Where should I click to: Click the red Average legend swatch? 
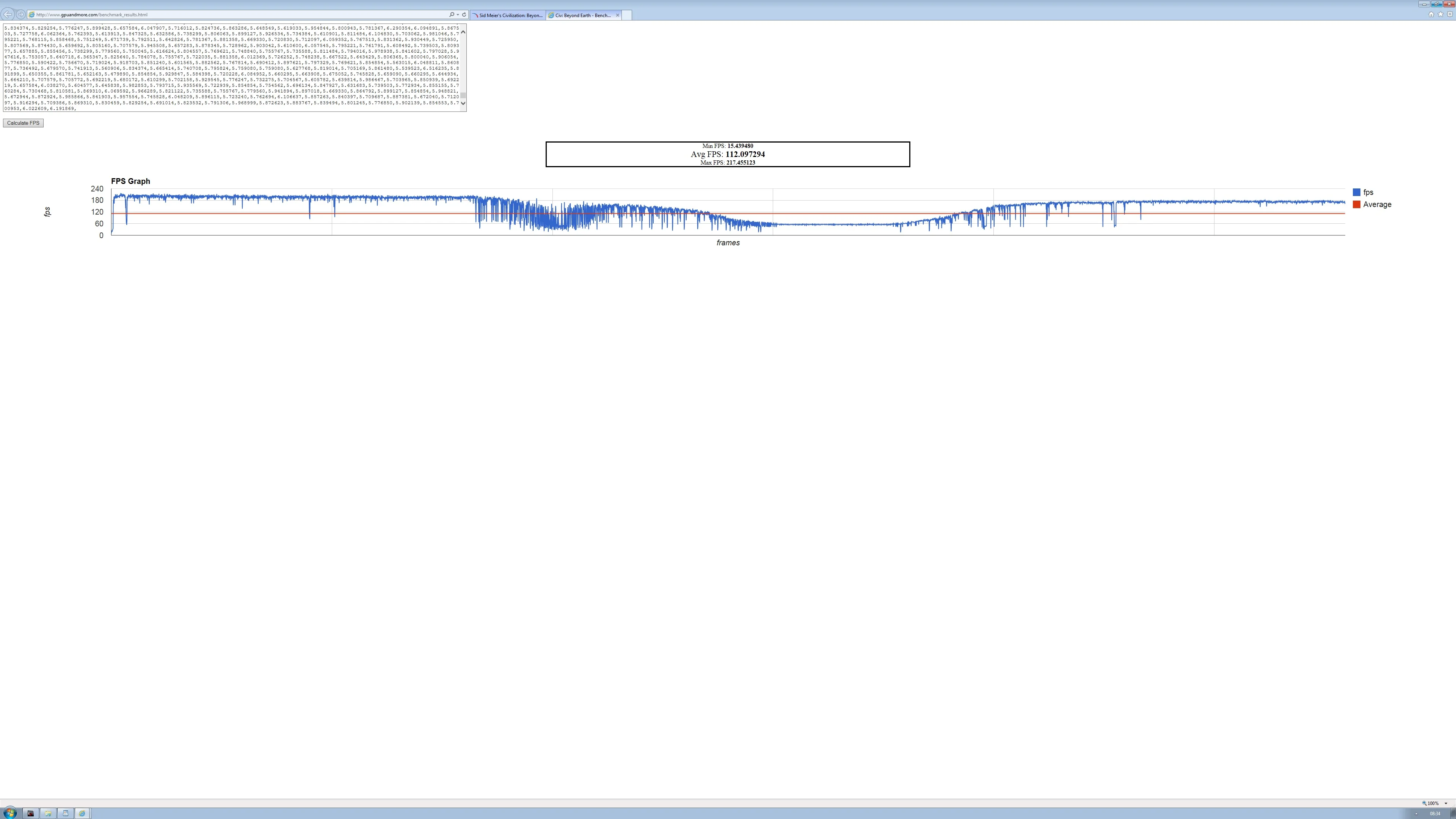[x=1356, y=205]
